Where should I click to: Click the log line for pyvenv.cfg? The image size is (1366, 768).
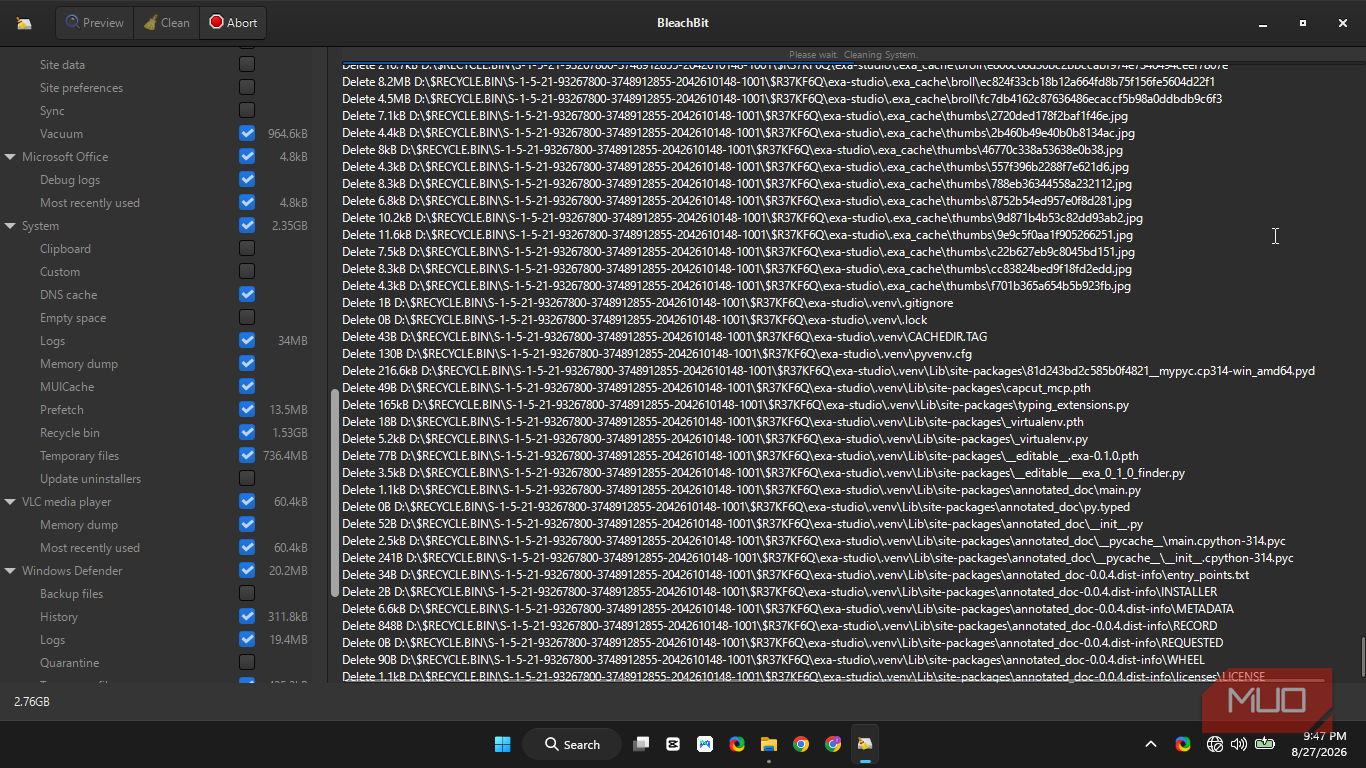657,354
